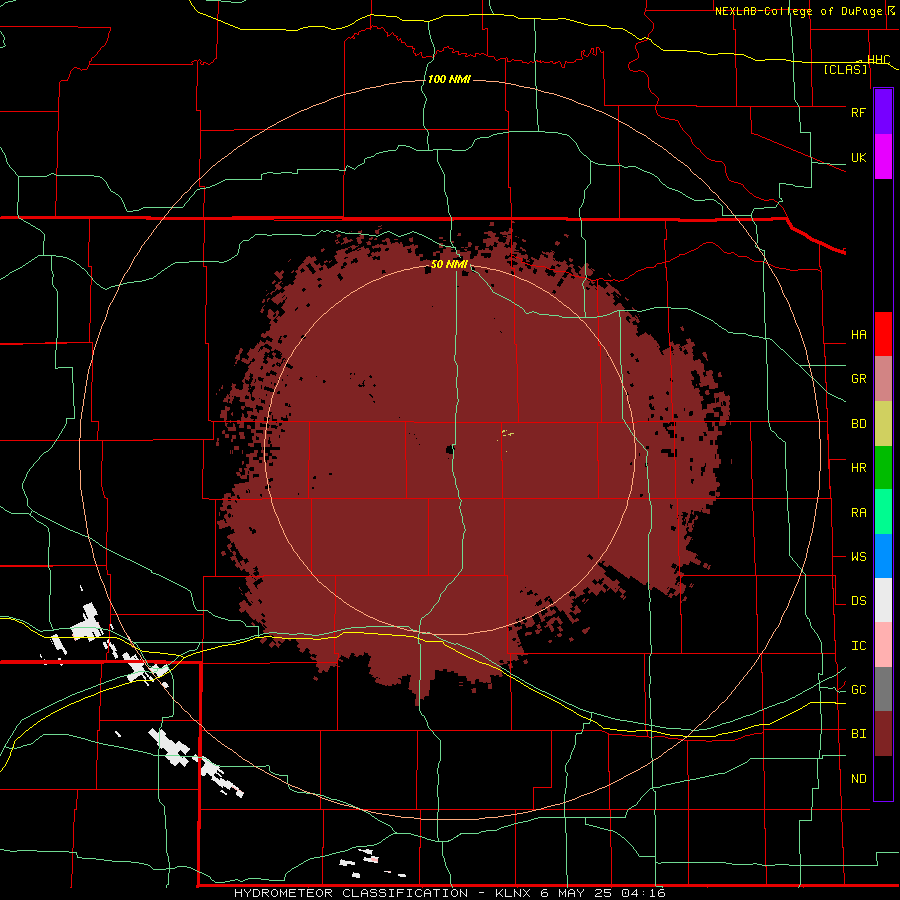Viewport: 900px width, 900px height.
Task: Select the dusty pink GR legend swatch
Action: [883, 379]
